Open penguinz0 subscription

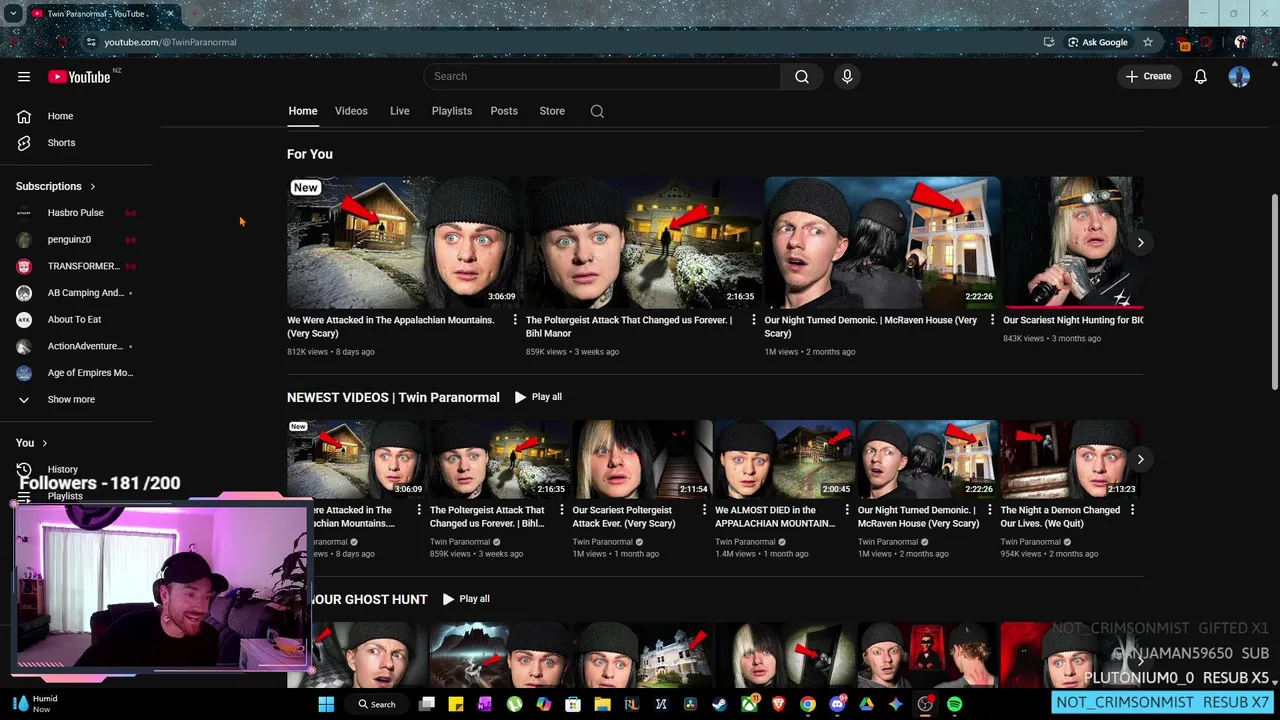click(x=76, y=240)
